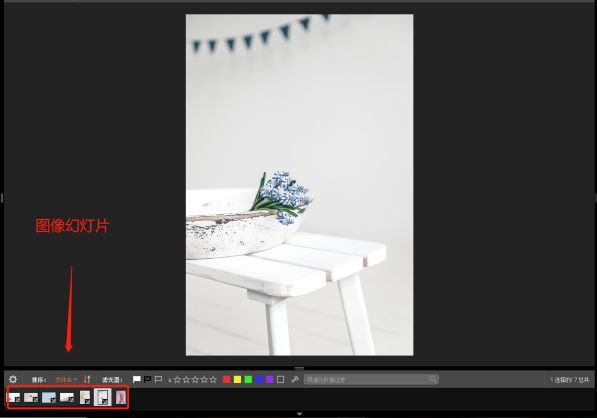This screenshot has width=597, height=418.
Task: Filter by unflagged outline flag
Action: pyautogui.click(x=158, y=379)
